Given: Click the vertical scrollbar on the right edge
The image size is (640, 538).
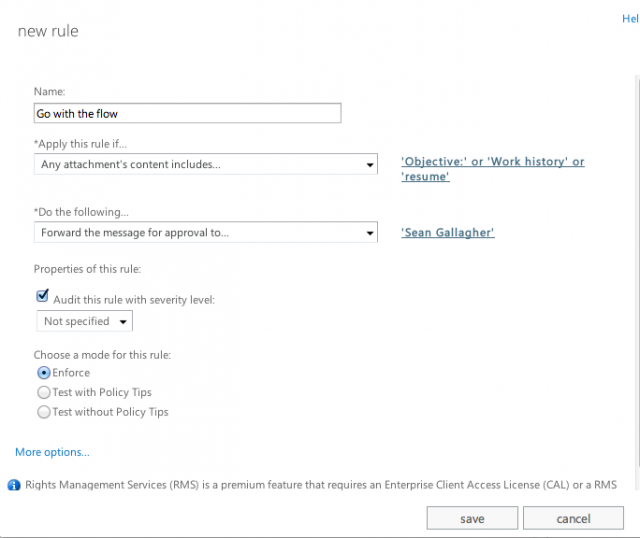Looking at the screenshot, I should point(638,271).
